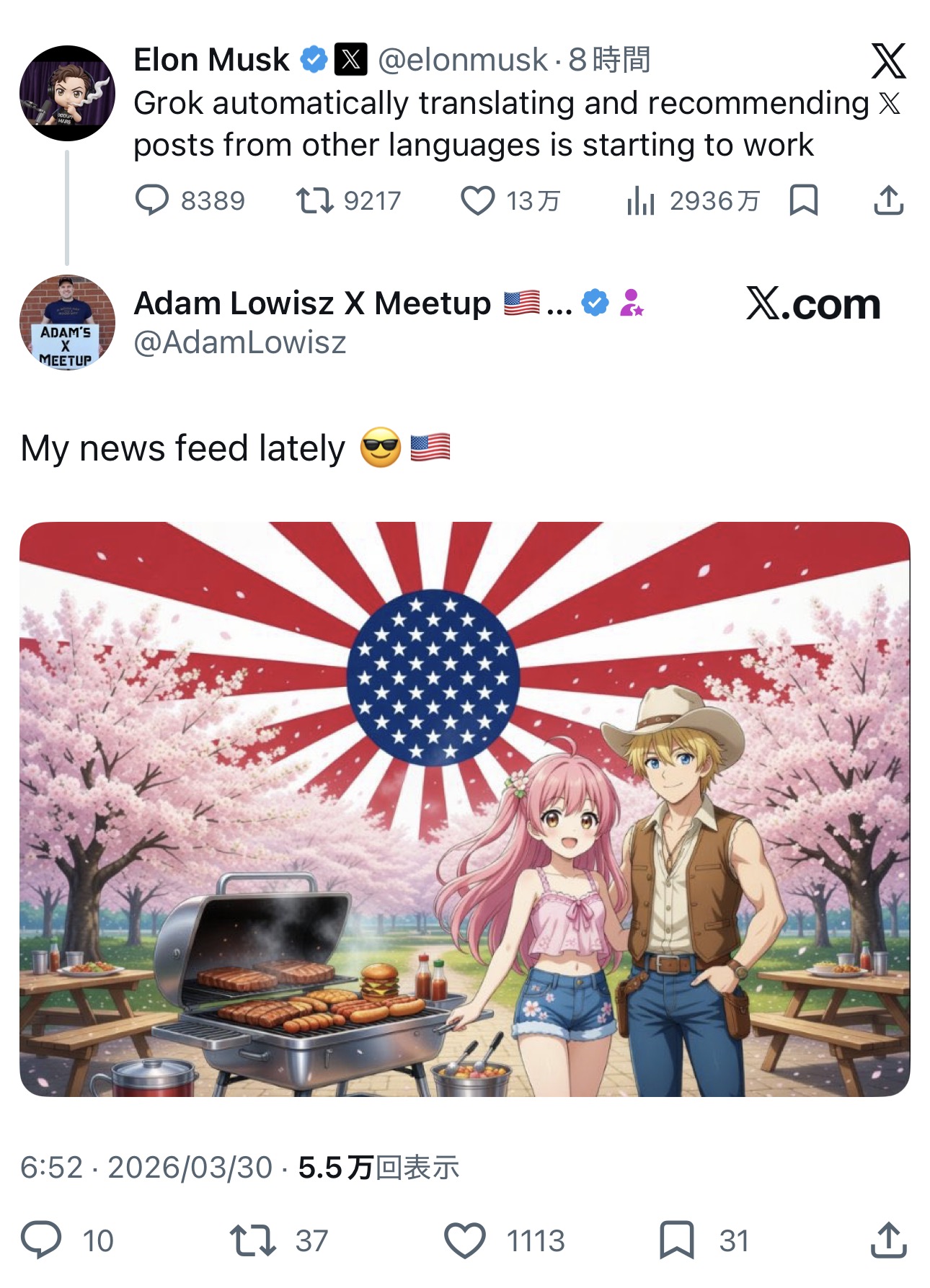Reply to Adam's post with 10 comments
This screenshot has width=930, height=1288.
[42, 1240]
